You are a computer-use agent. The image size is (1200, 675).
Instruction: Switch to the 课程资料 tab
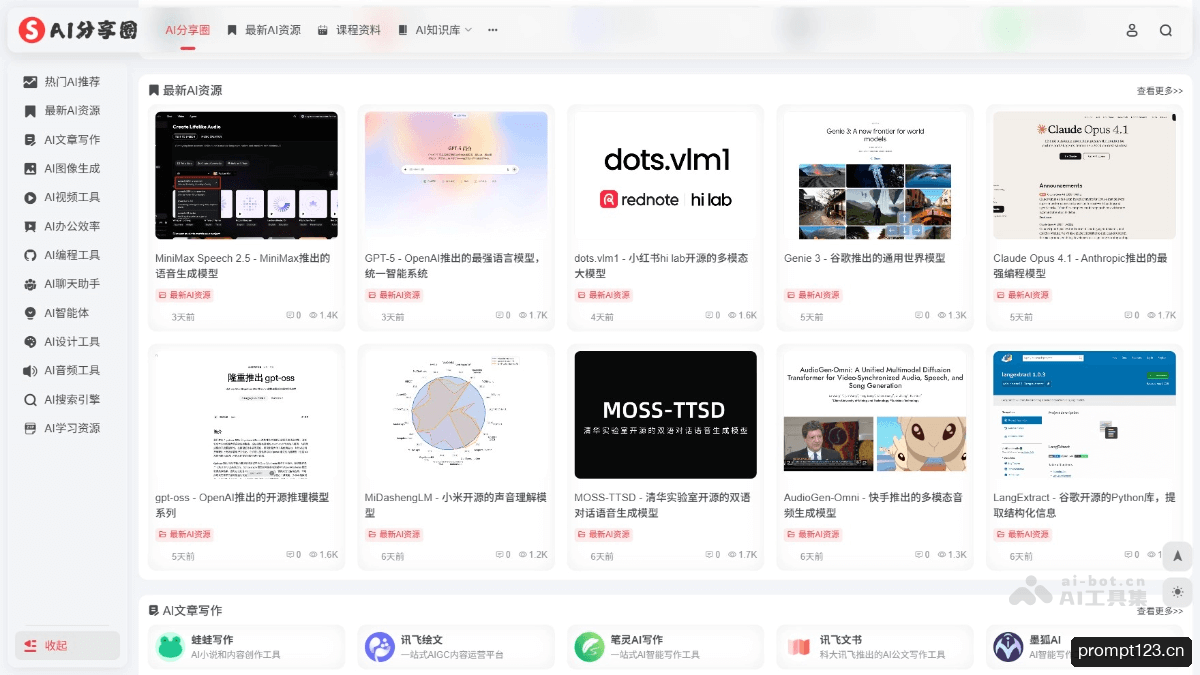[349, 30]
